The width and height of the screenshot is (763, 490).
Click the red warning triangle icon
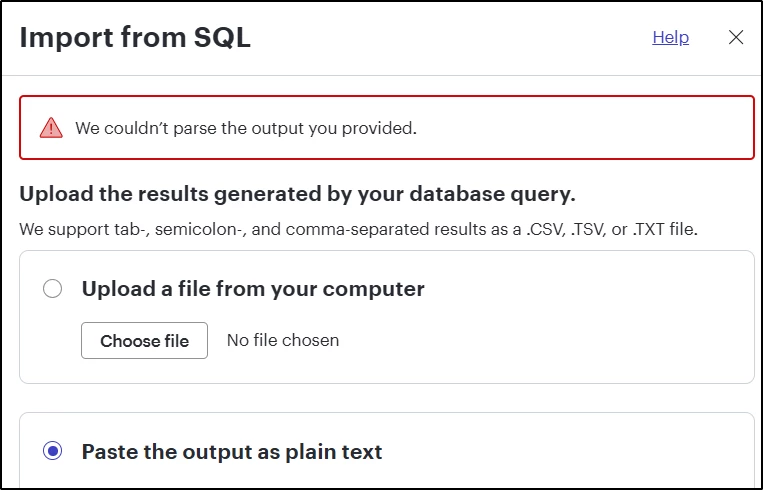pyautogui.click(x=50, y=128)
